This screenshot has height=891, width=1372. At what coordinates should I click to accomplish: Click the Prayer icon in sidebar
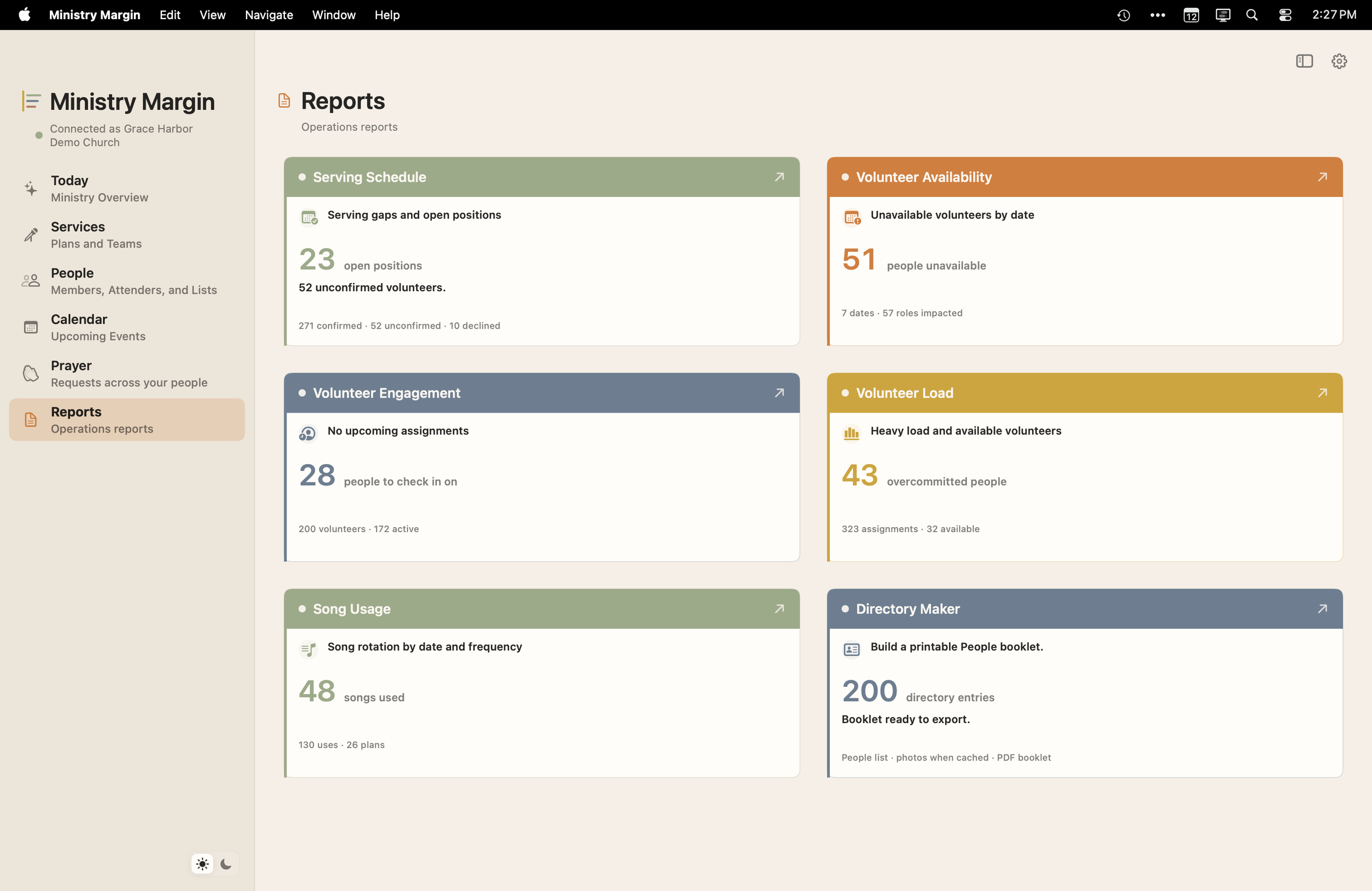(31, 374)
